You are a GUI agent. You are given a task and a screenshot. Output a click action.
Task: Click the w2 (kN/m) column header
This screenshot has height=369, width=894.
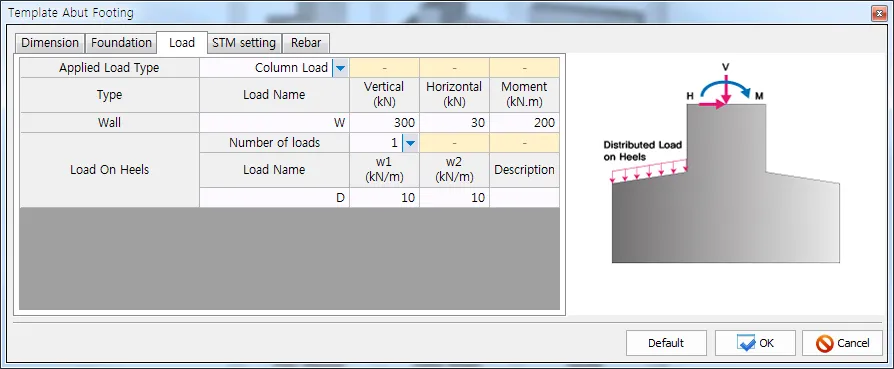pos(454,170)
